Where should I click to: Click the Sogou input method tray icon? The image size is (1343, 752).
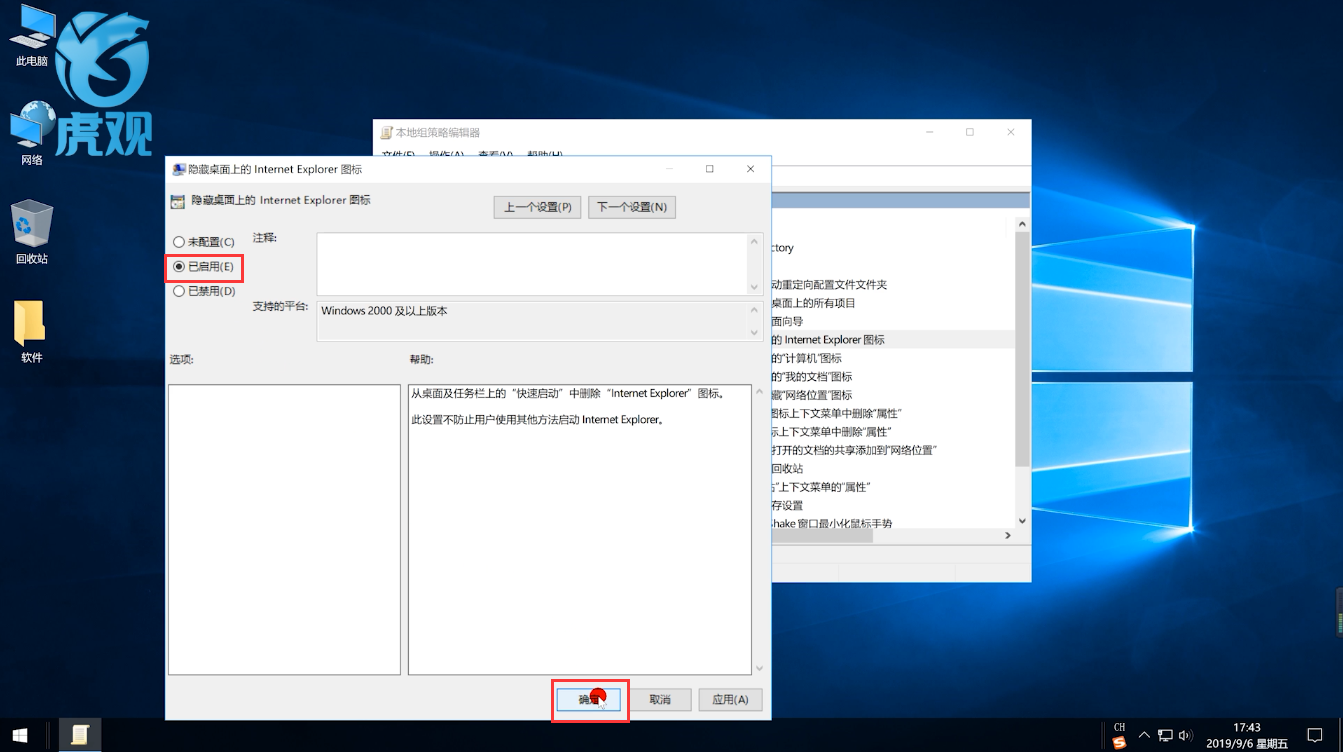[x=1120, y=741]
